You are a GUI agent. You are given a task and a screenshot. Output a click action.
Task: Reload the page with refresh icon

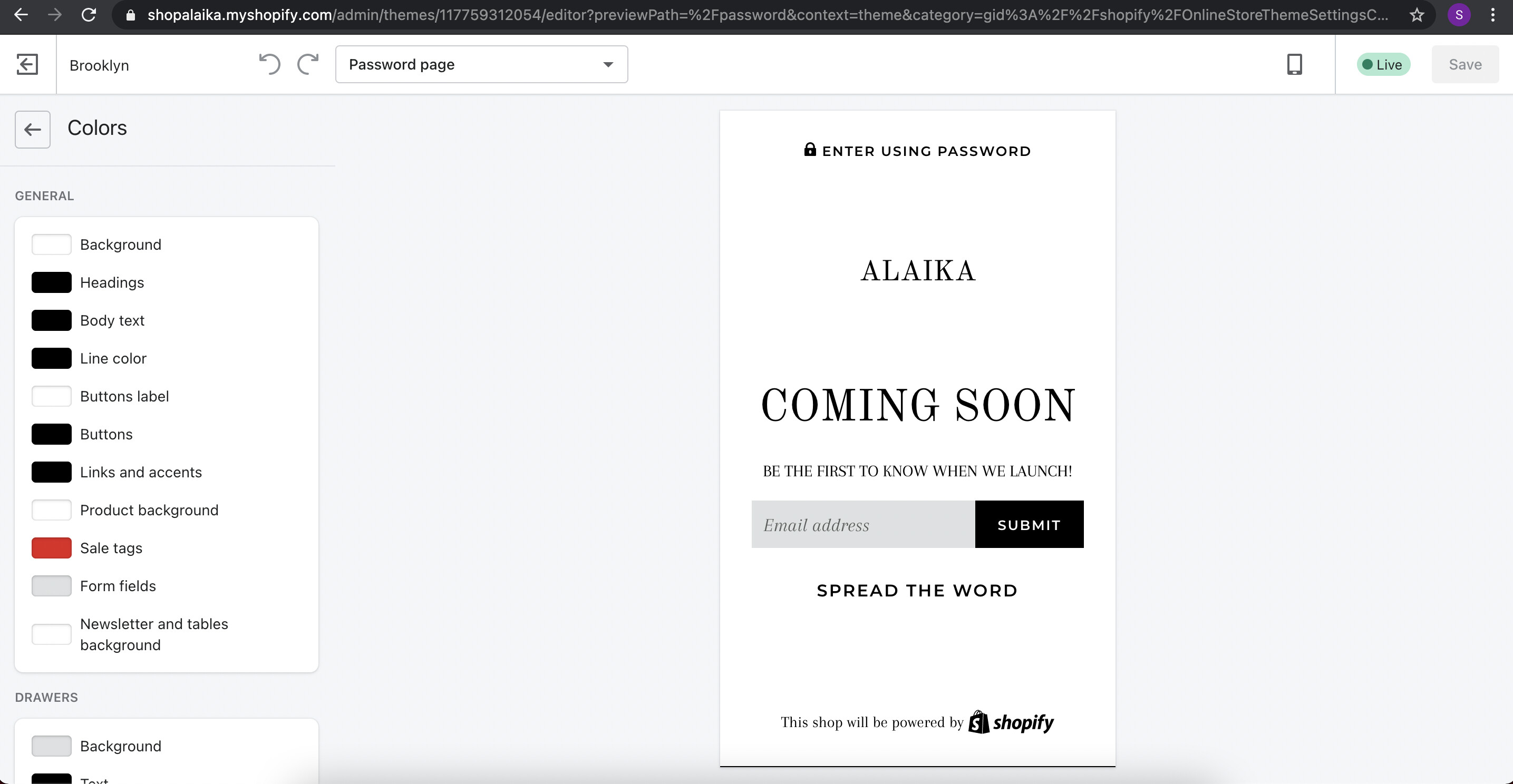coord(89,15)
